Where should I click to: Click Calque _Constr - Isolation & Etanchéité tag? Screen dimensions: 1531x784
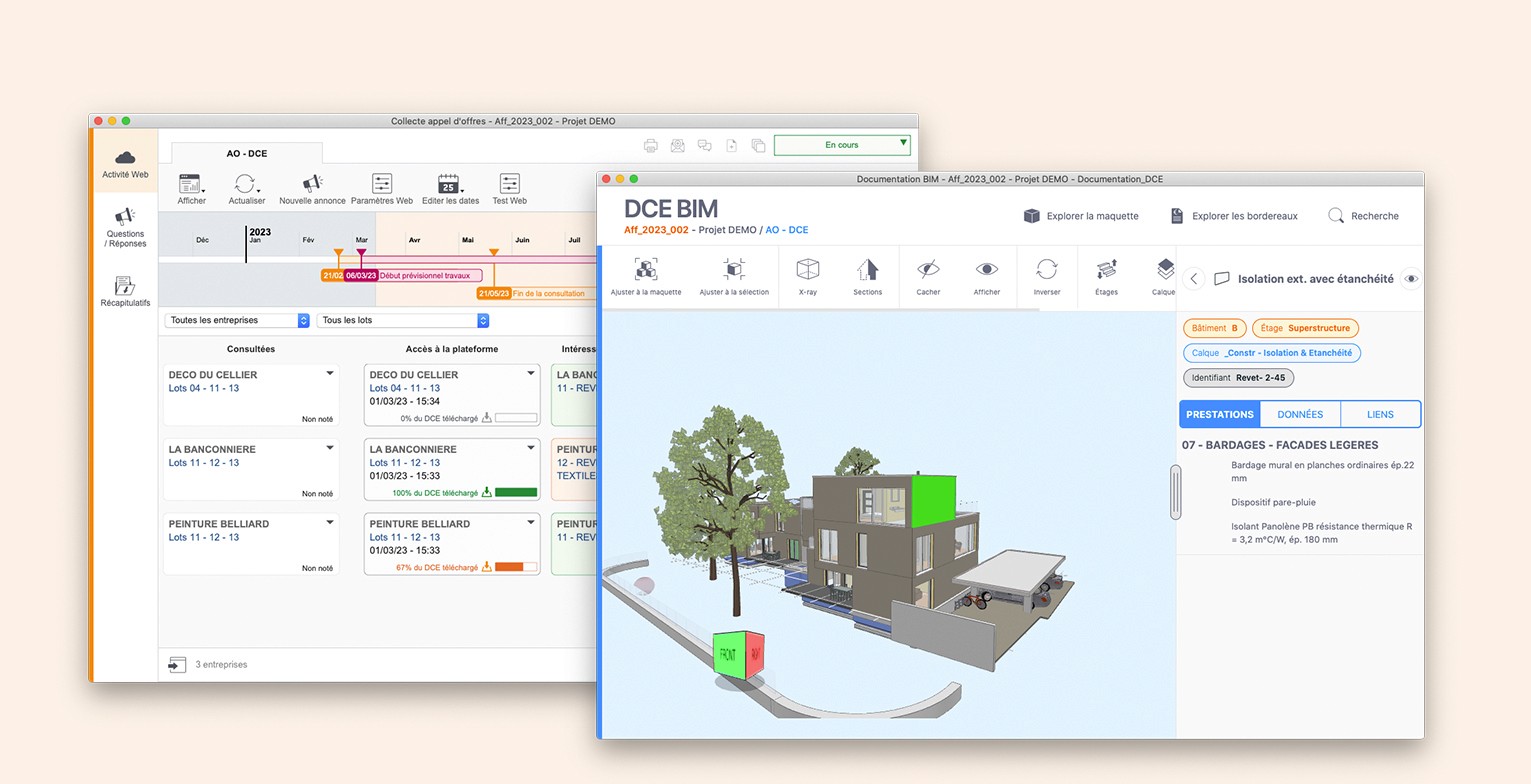pyautogui.click(x=1272, y=353)
